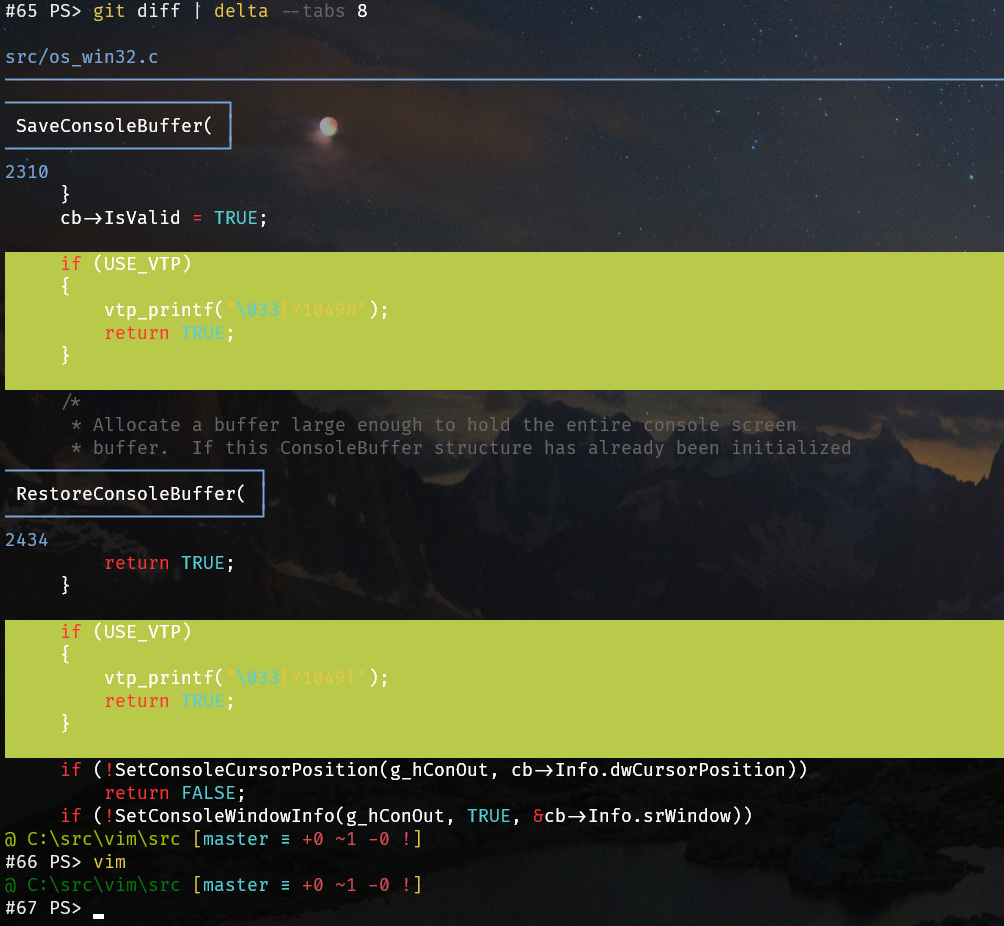
Task: Click the 'buffer. If this ConsoleBuffer structure' comment line
Action: click(x=461, y=448)
